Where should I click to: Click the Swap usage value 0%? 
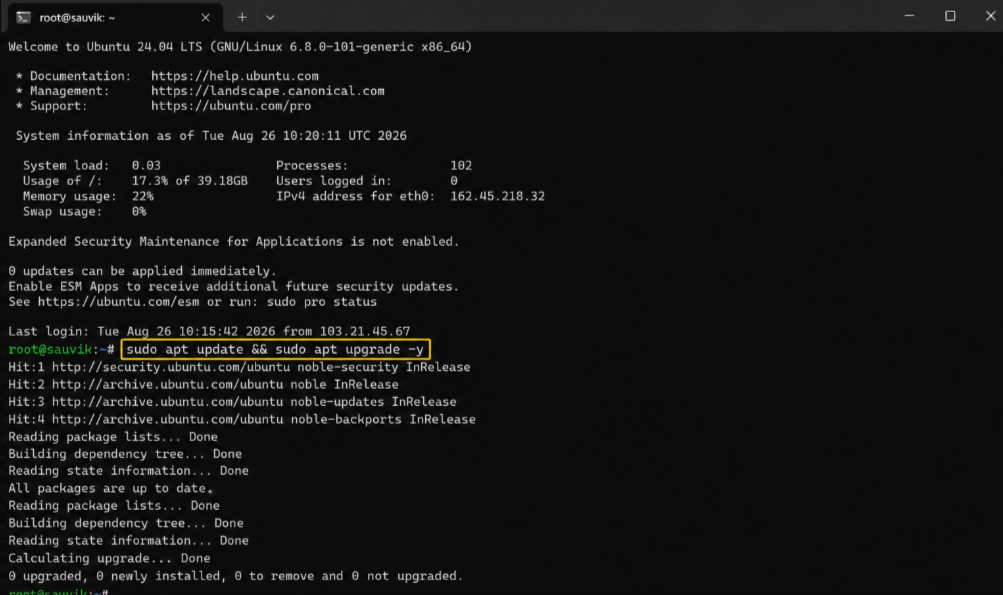pyautogui.click(x=139, y=212)
